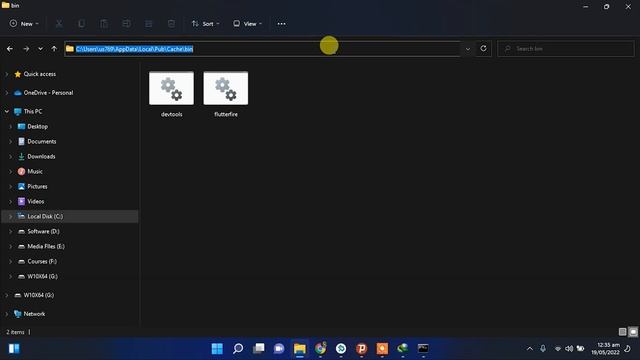
Task: Open Pictures in the sidebar
Action: click(x=37, y=187)
